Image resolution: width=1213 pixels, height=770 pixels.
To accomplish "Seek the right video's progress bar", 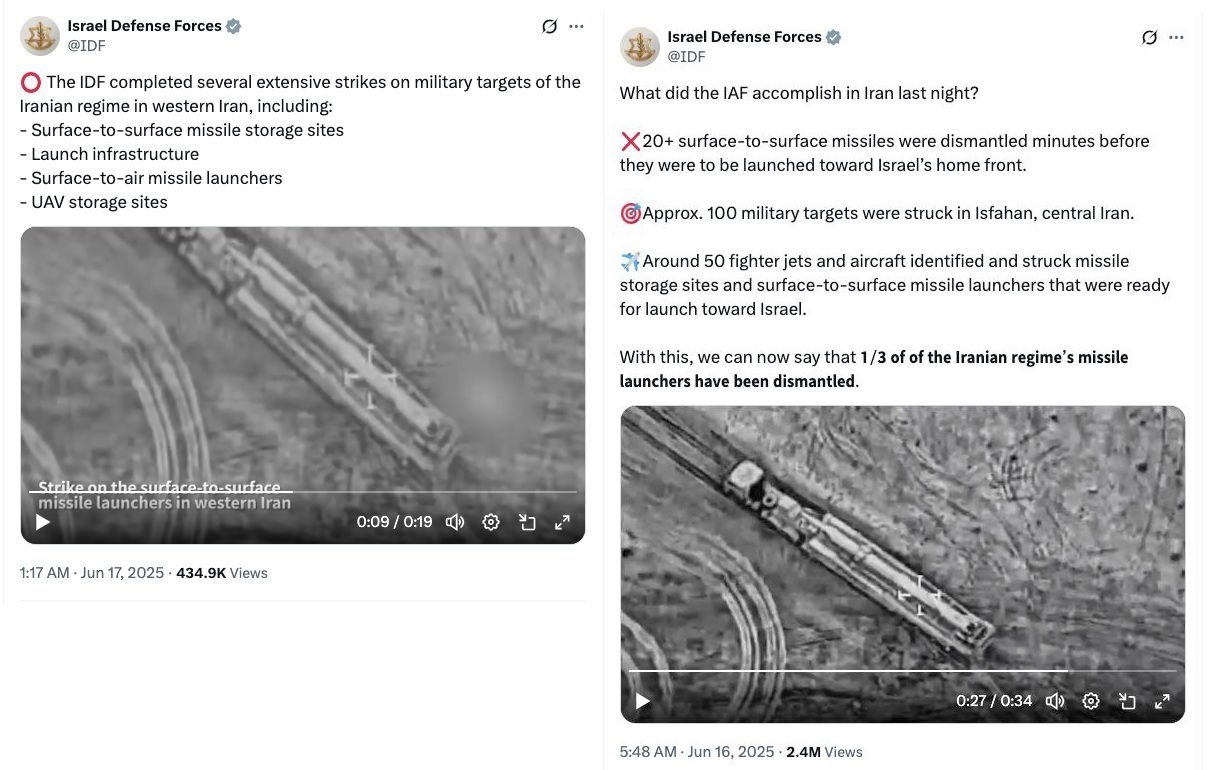I will pyautogui.click(x=900, y=671).
